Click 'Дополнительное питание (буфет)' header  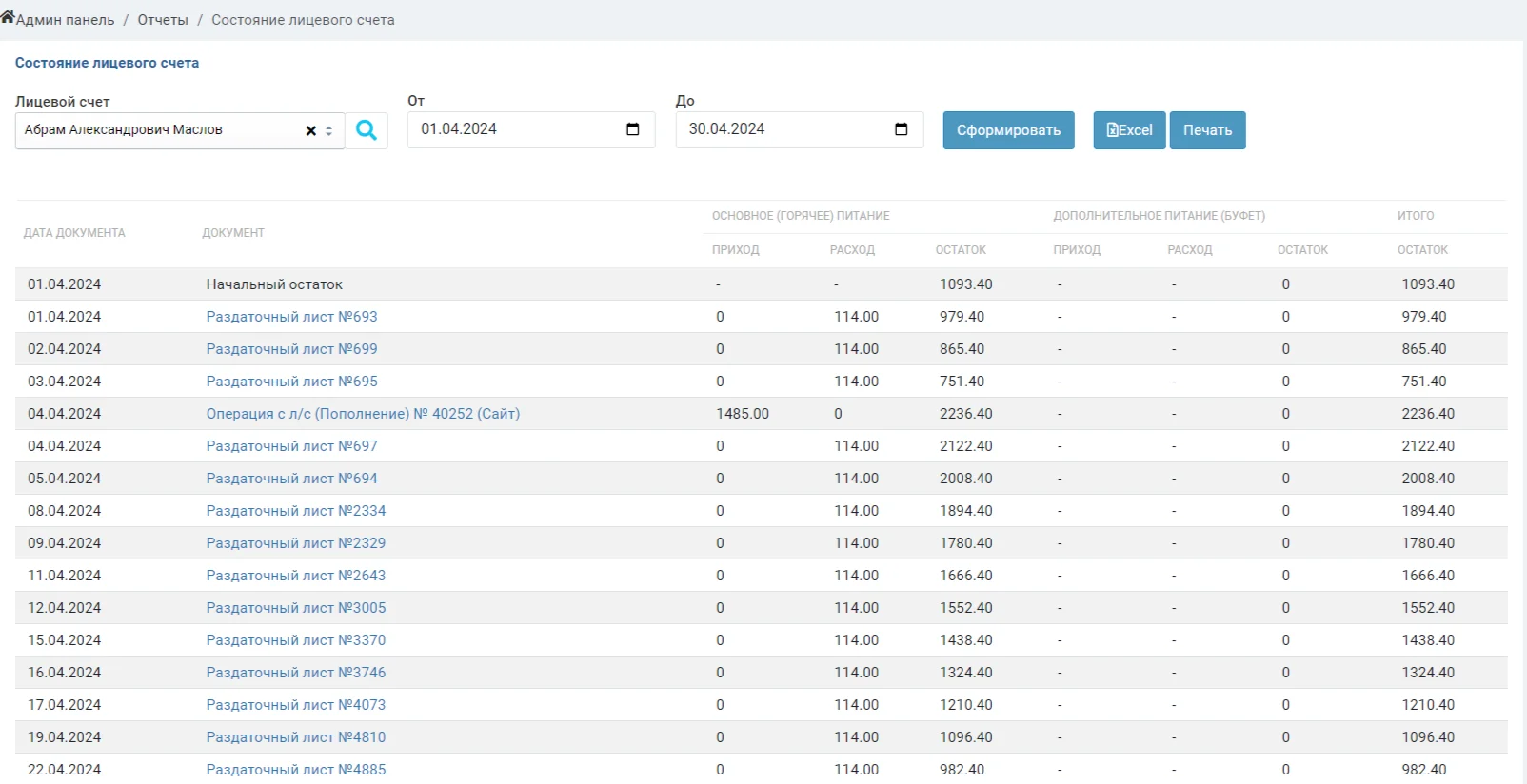point(1159,216)
